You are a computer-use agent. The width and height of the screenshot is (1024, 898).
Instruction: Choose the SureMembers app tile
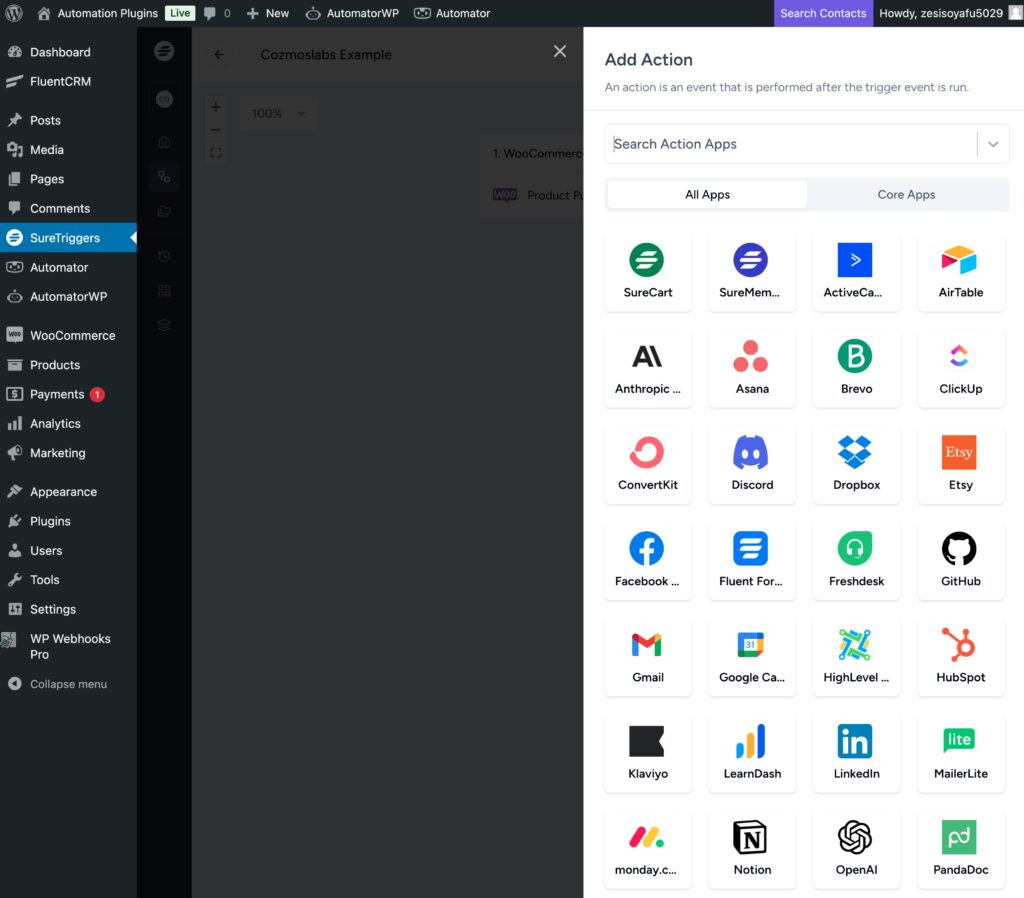(752, 272)
